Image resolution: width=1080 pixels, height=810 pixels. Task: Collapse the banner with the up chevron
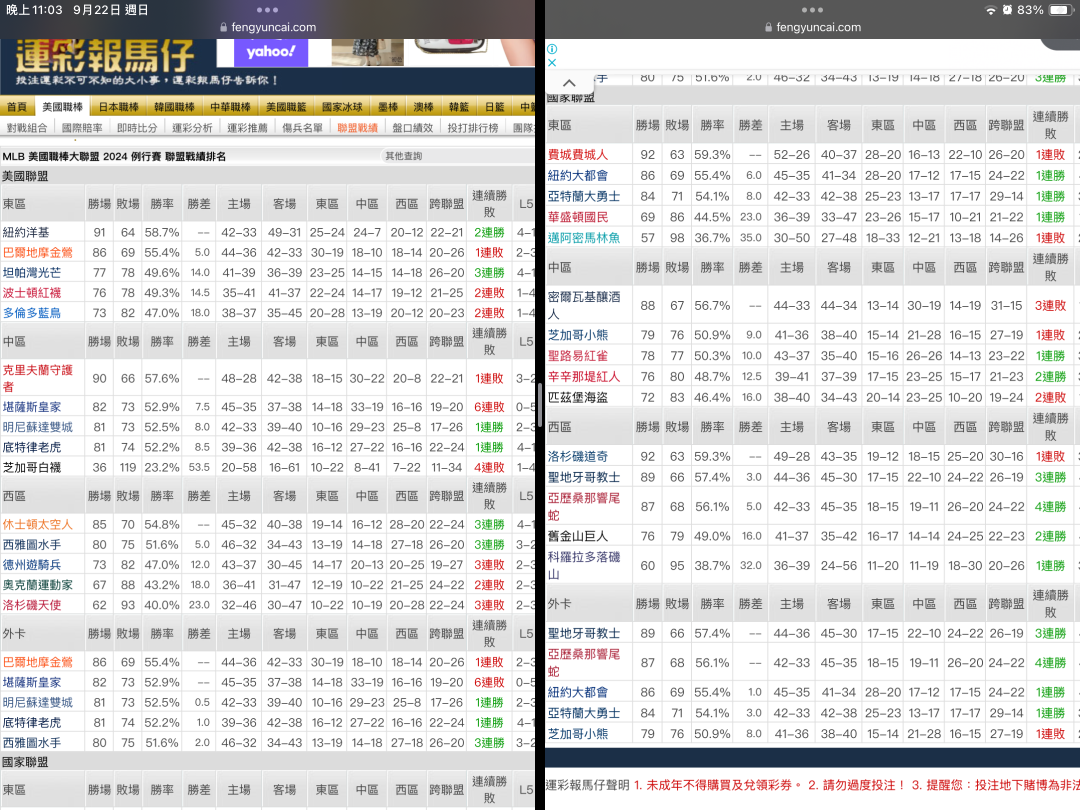click(569, 83)
